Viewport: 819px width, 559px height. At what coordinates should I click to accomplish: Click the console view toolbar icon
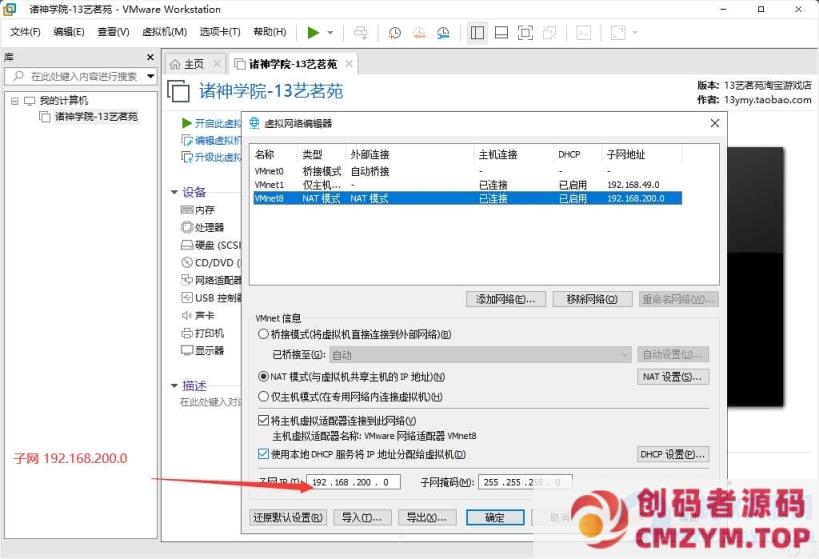[583, 33]
